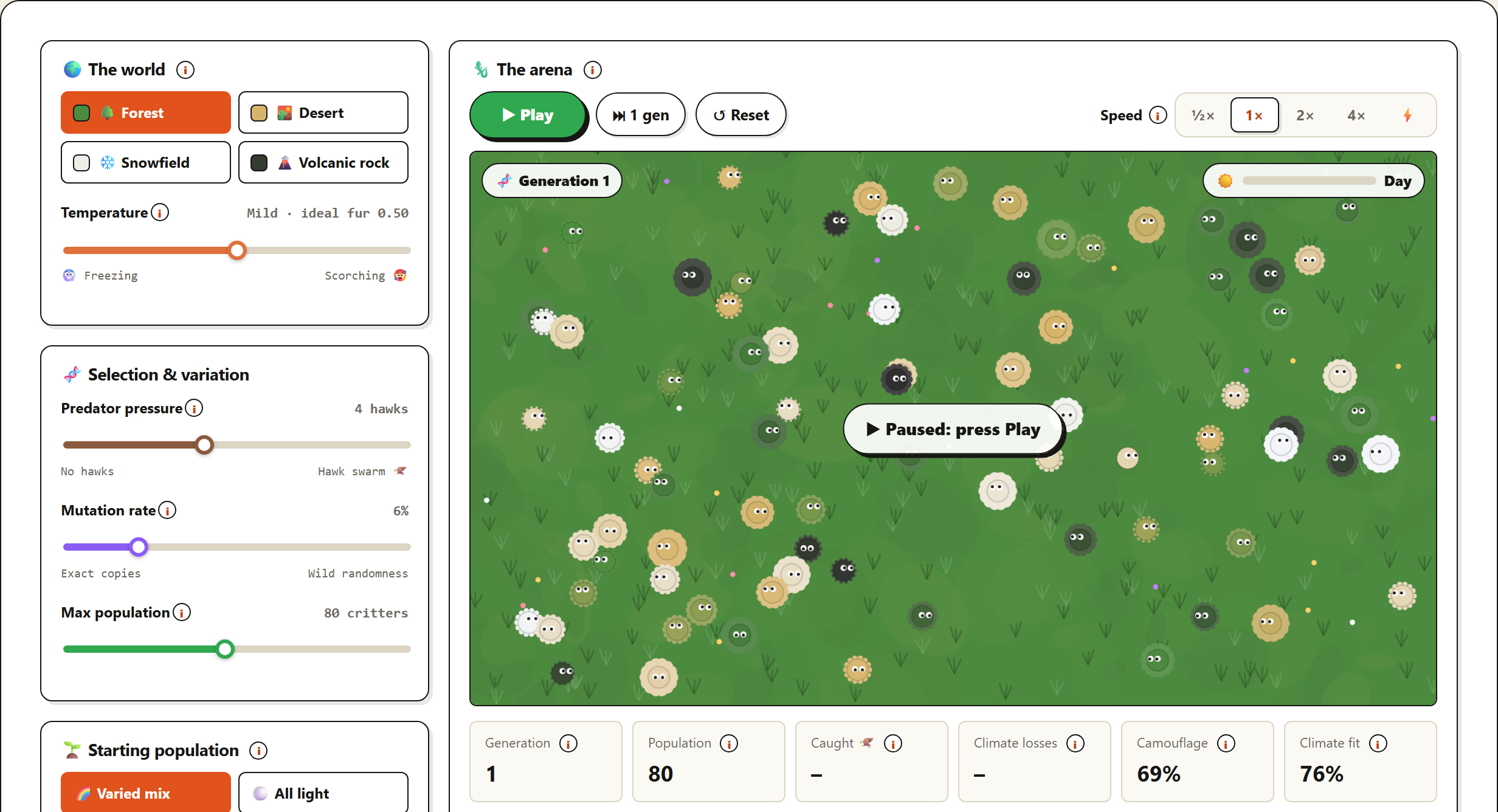Show Mutation rate info icon
Image resolution: width=1498 pixels, height=812 pixels.
[167, 511]
